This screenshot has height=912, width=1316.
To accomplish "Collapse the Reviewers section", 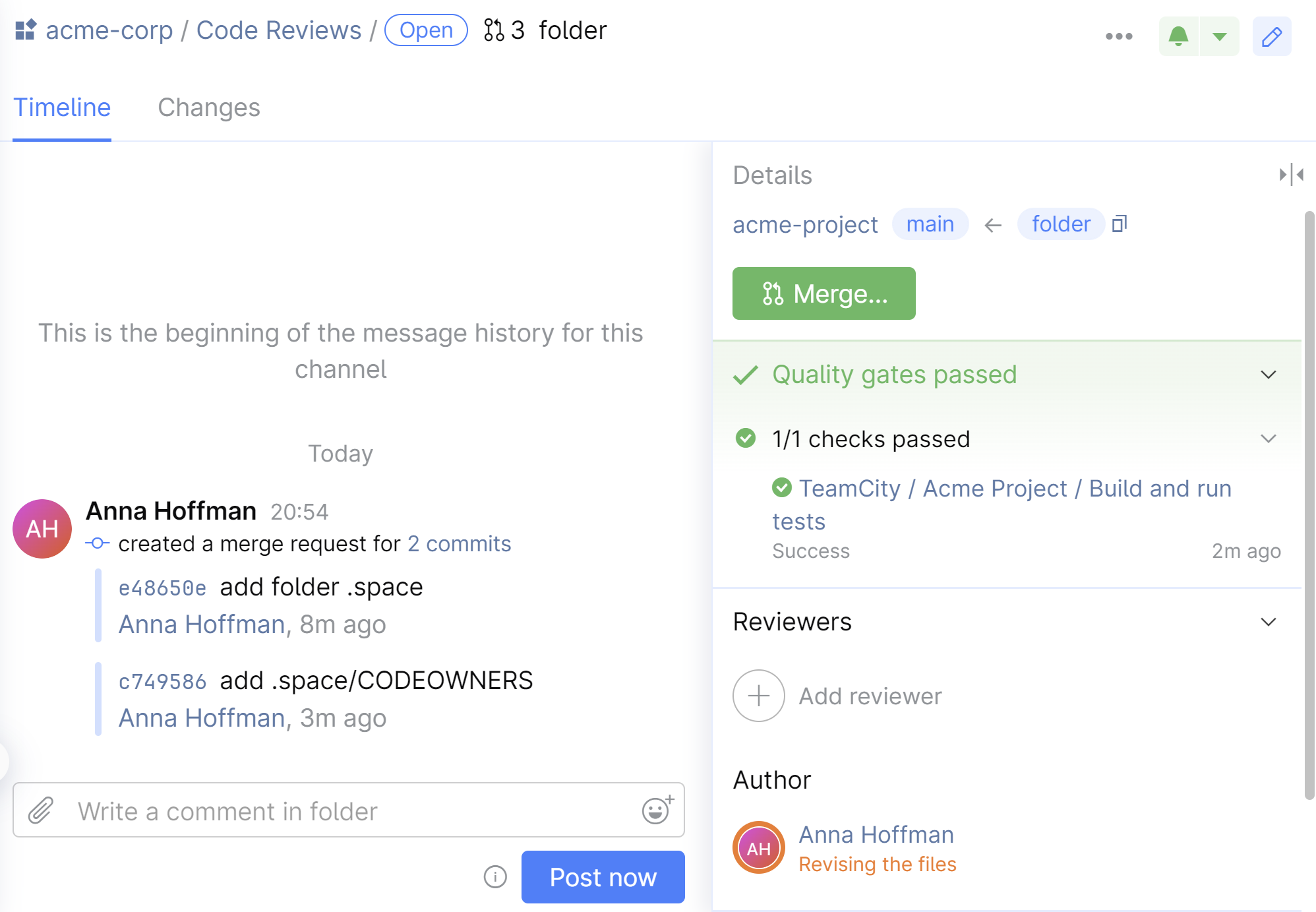I will [x=1268, y=622].
